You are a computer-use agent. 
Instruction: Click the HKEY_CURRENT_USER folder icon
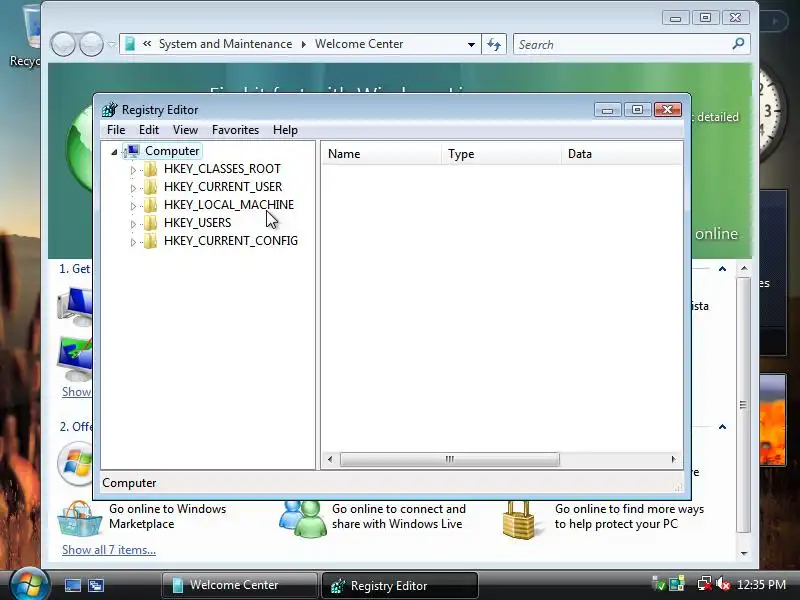pyautogui.click(x=151, y=187)
